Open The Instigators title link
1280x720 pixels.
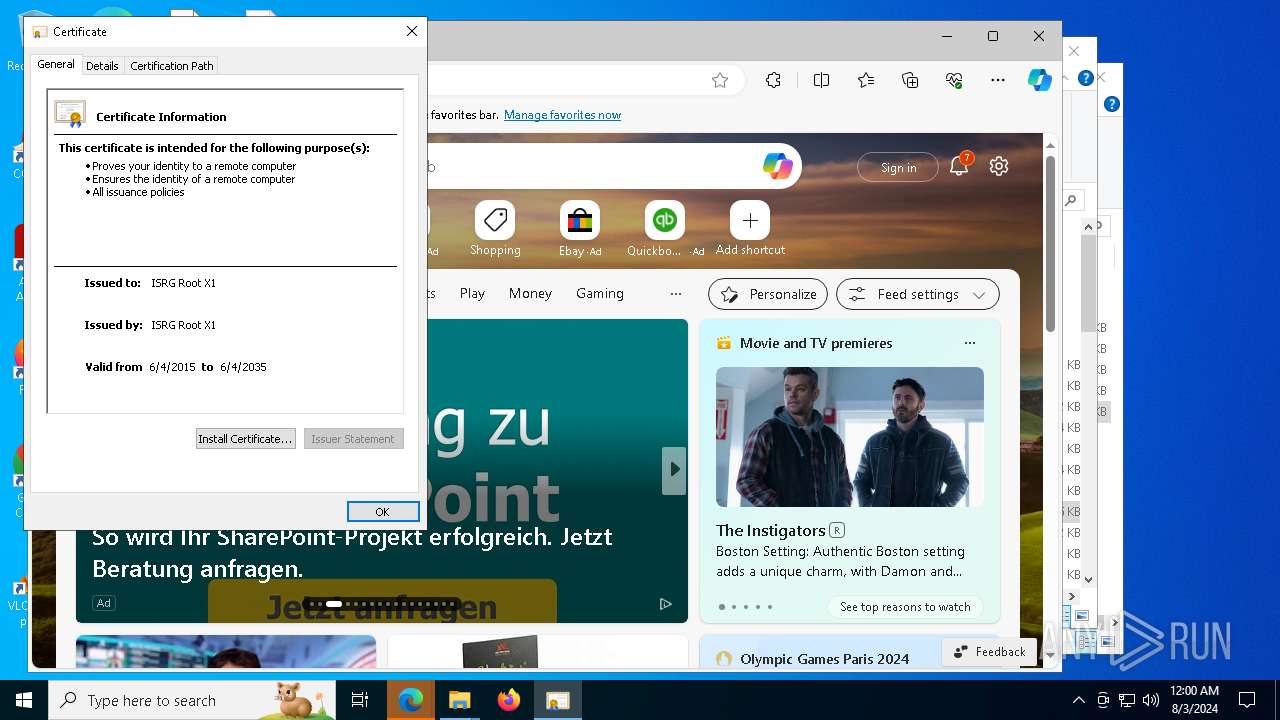click(x=771, y=530)
